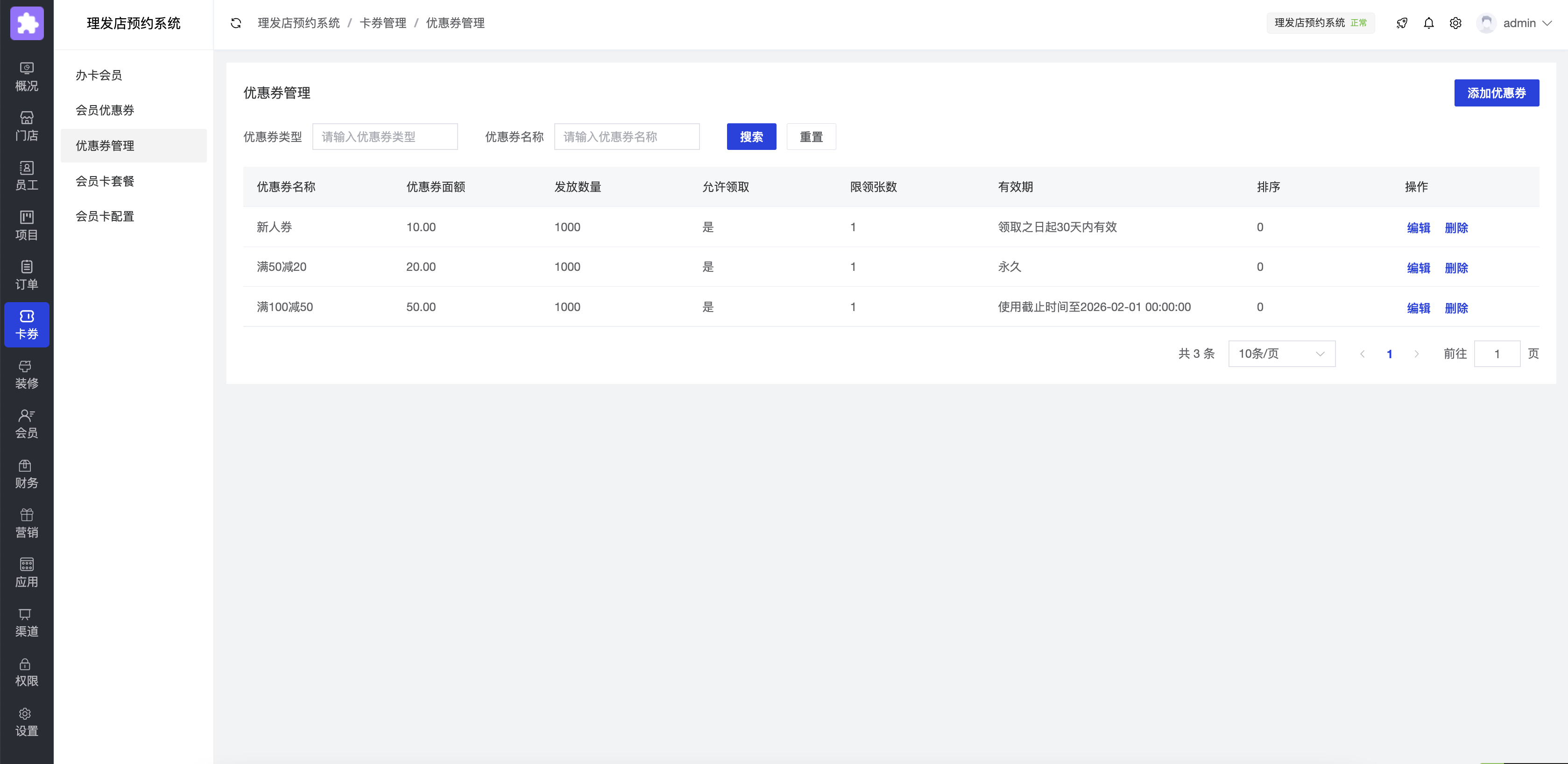Click the rocket icon in header
1568x764 pixels.
[x=1402, y=23]
